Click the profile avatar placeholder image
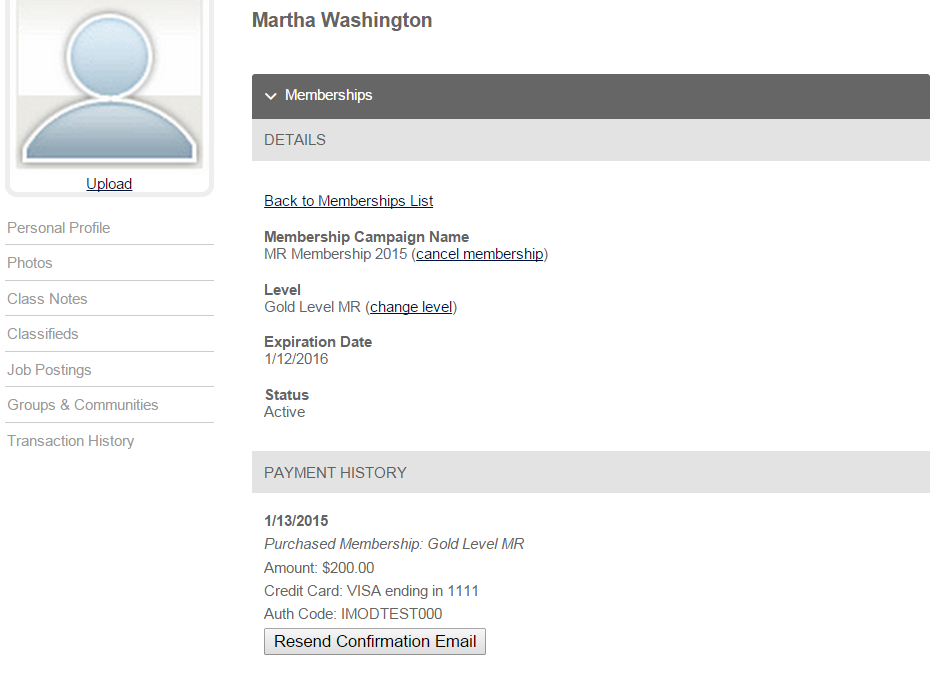The image size is (941, 677). 109,84
